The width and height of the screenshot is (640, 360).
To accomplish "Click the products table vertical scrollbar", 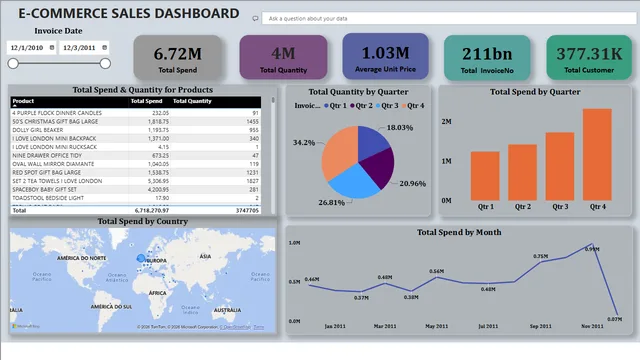I will click(273, 155).
